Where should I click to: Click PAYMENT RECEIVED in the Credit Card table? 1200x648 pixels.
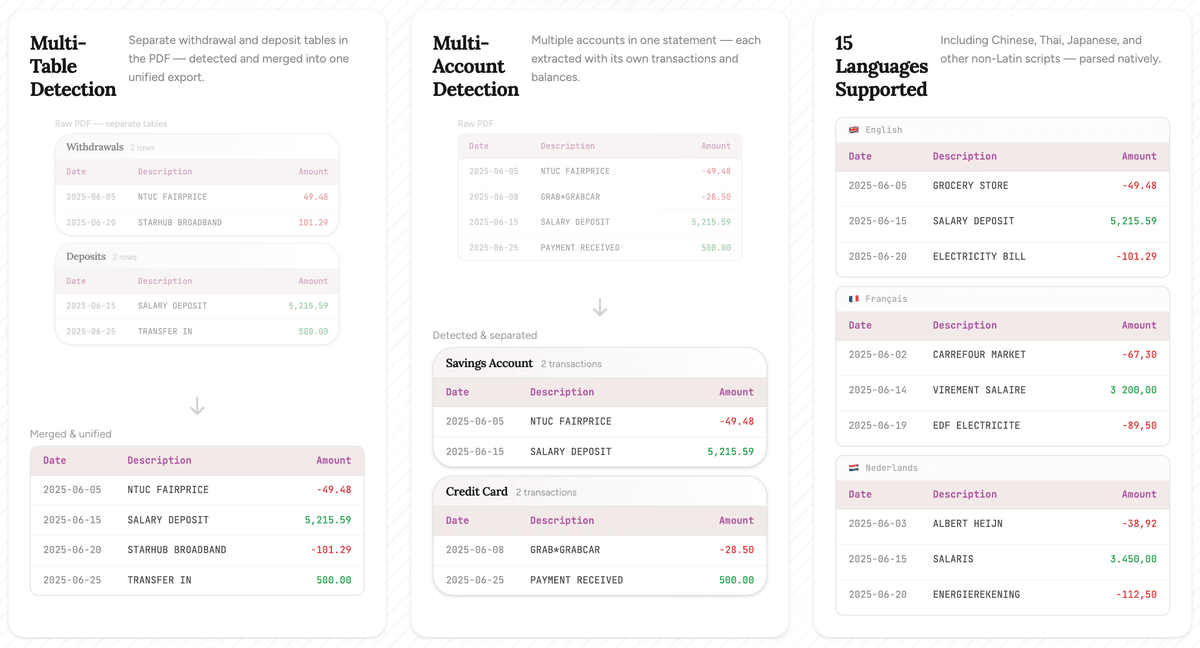pos(576,580)
